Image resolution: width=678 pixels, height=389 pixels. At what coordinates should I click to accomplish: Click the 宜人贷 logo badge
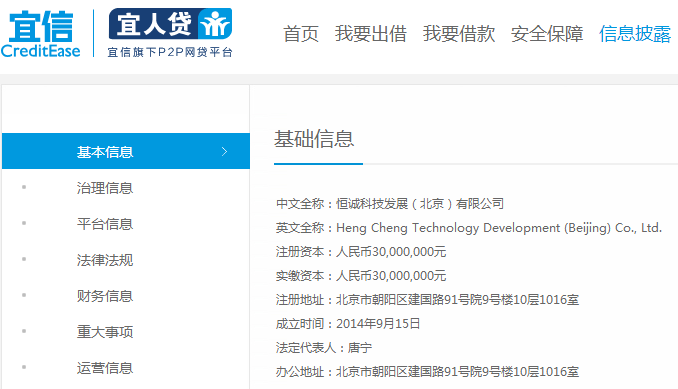coord(170,24)
